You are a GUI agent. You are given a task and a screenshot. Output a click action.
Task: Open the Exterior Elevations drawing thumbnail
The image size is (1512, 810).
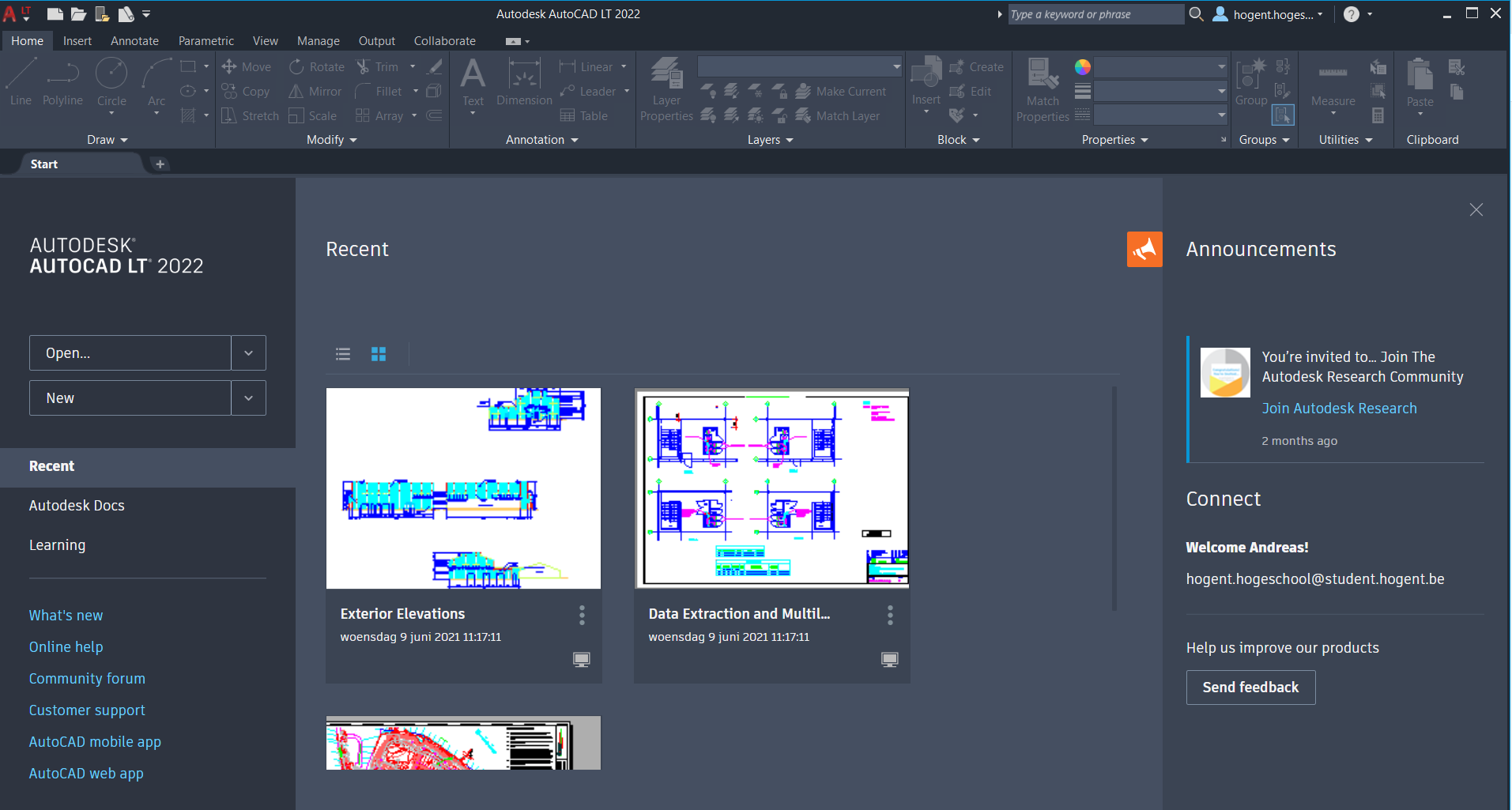tap(463, 488)
